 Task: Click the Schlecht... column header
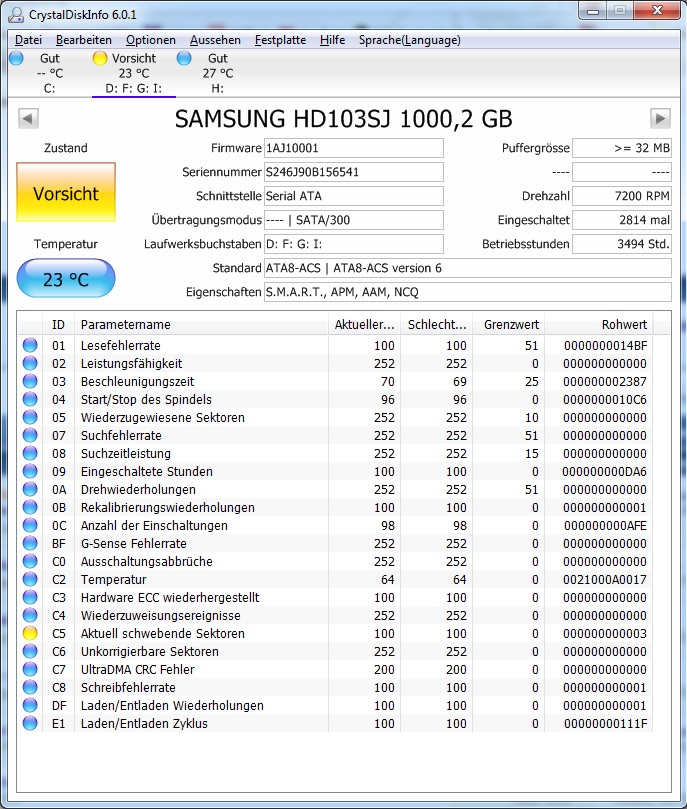(437, 325)
